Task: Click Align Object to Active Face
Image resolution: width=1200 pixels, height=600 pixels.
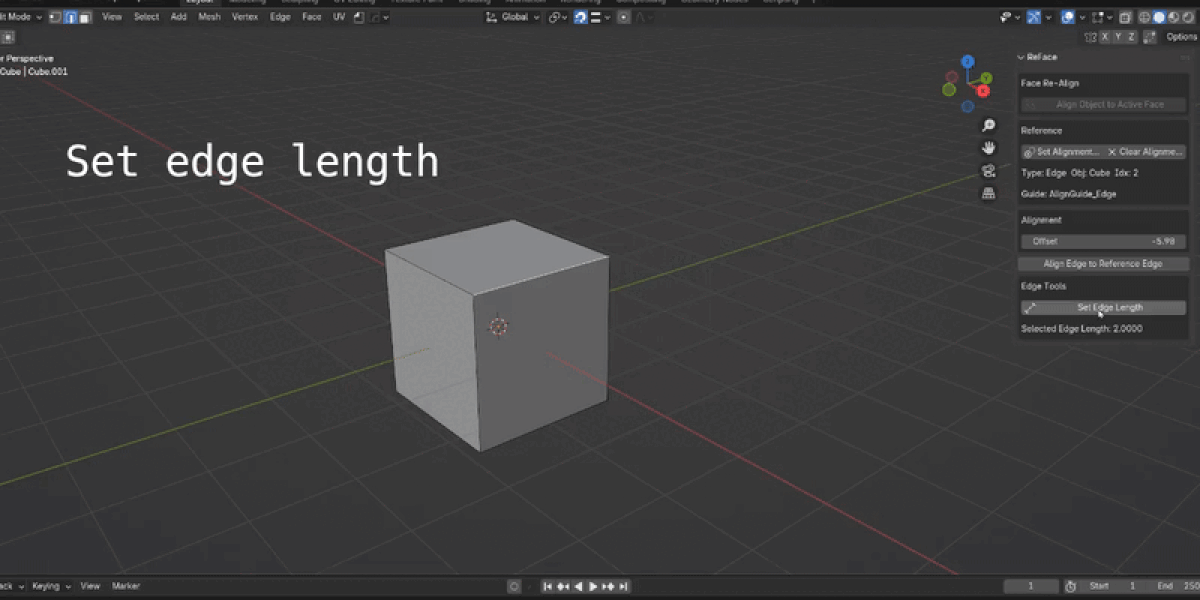Action: (x=1104, y=104)
